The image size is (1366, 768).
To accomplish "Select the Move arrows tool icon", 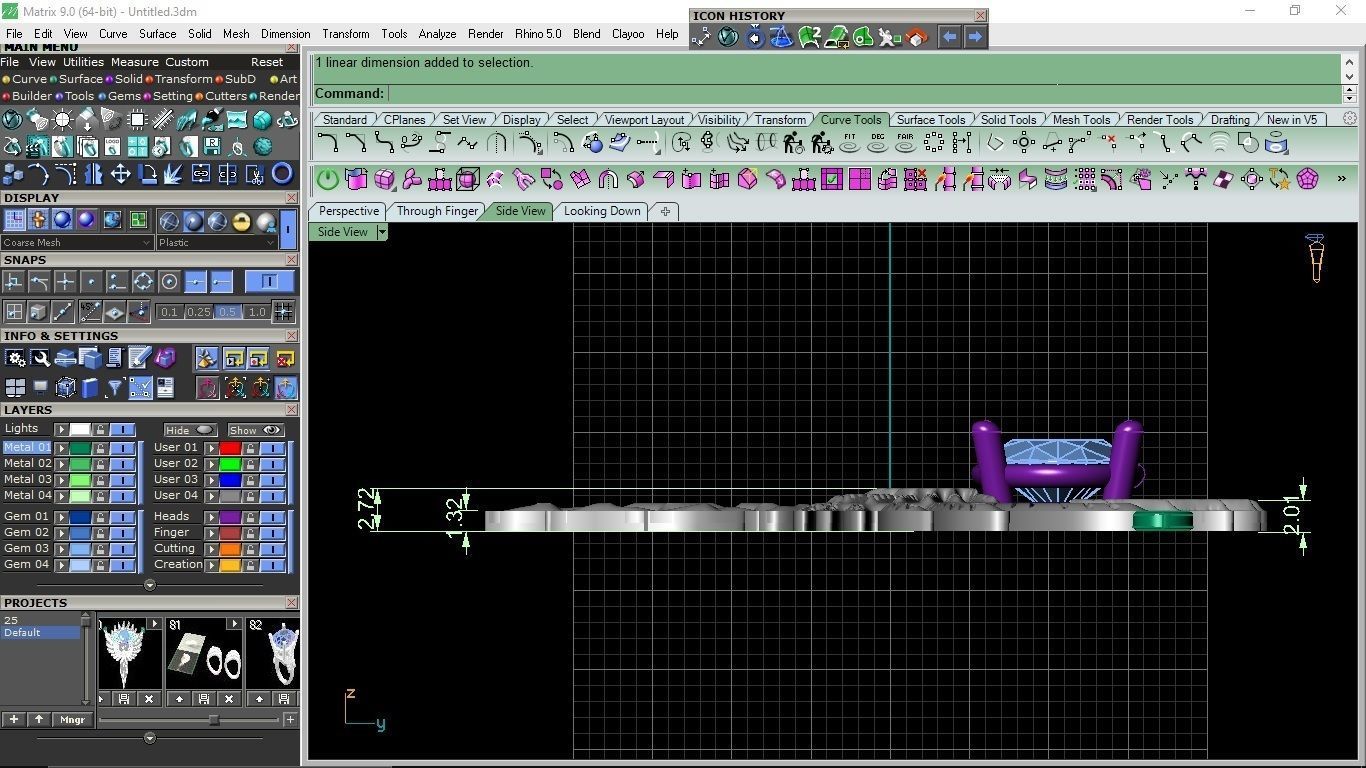I will click(x=120, y=174).
